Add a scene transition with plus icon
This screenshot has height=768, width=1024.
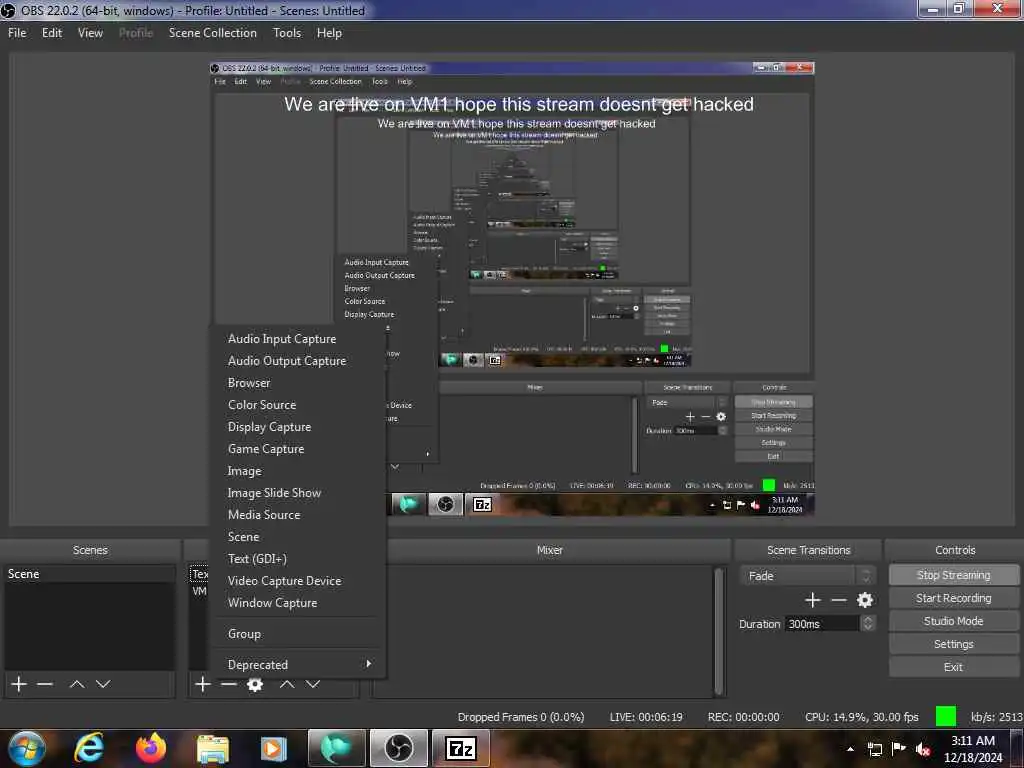coord(812,600)
